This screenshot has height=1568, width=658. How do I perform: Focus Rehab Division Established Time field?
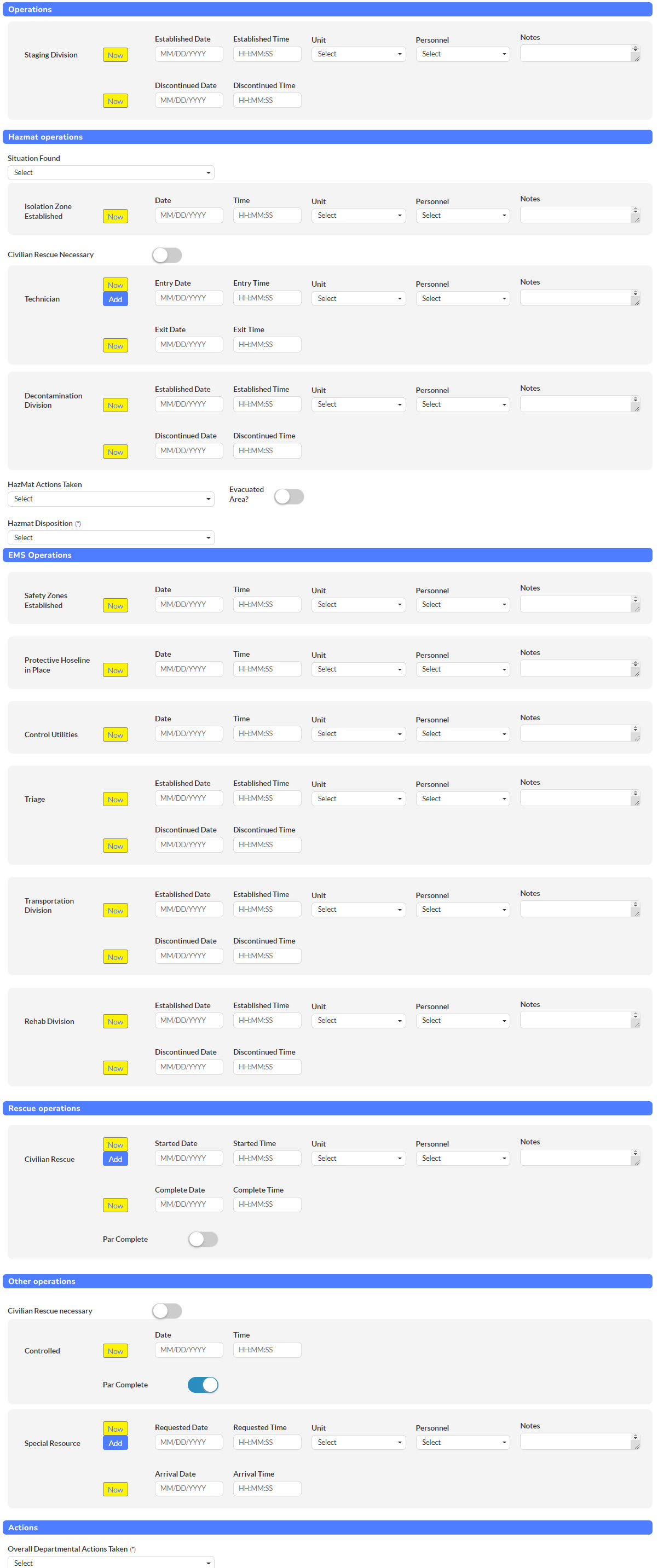267,1020
